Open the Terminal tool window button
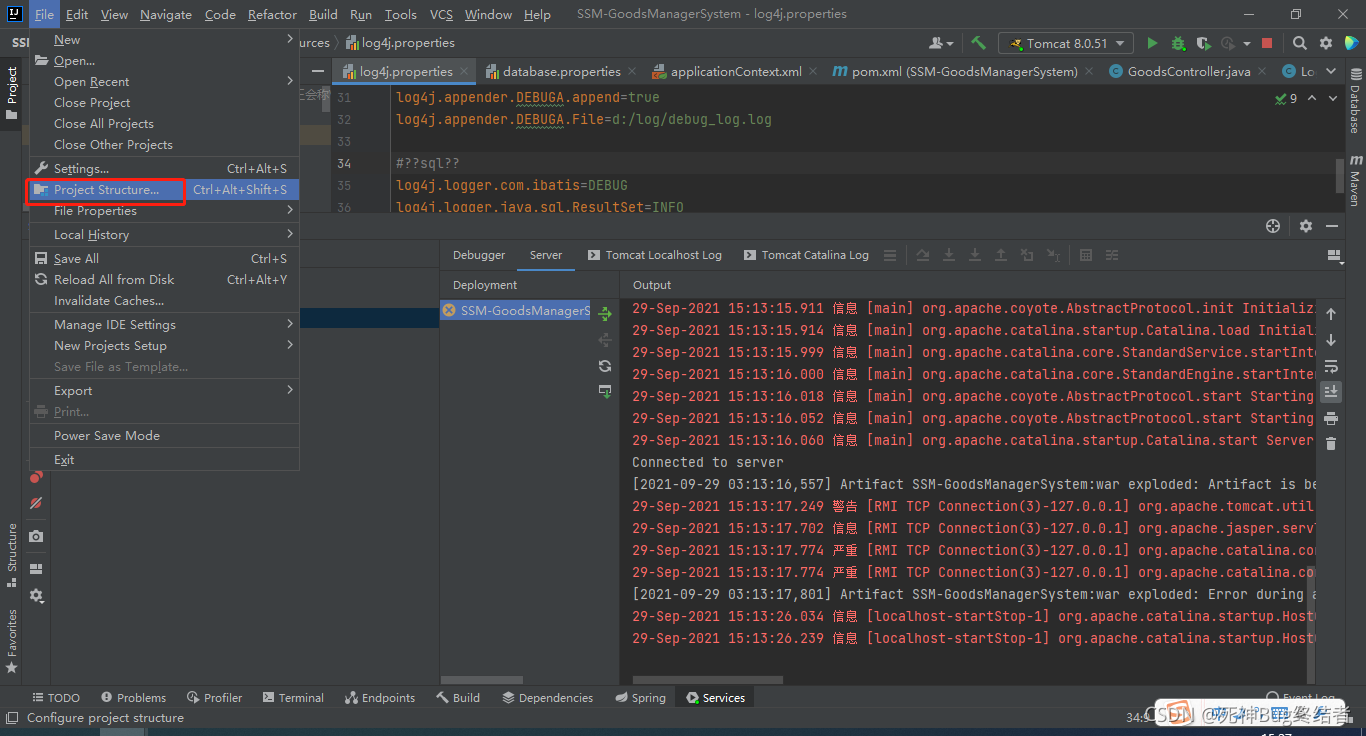 click(x=293, y=698)
